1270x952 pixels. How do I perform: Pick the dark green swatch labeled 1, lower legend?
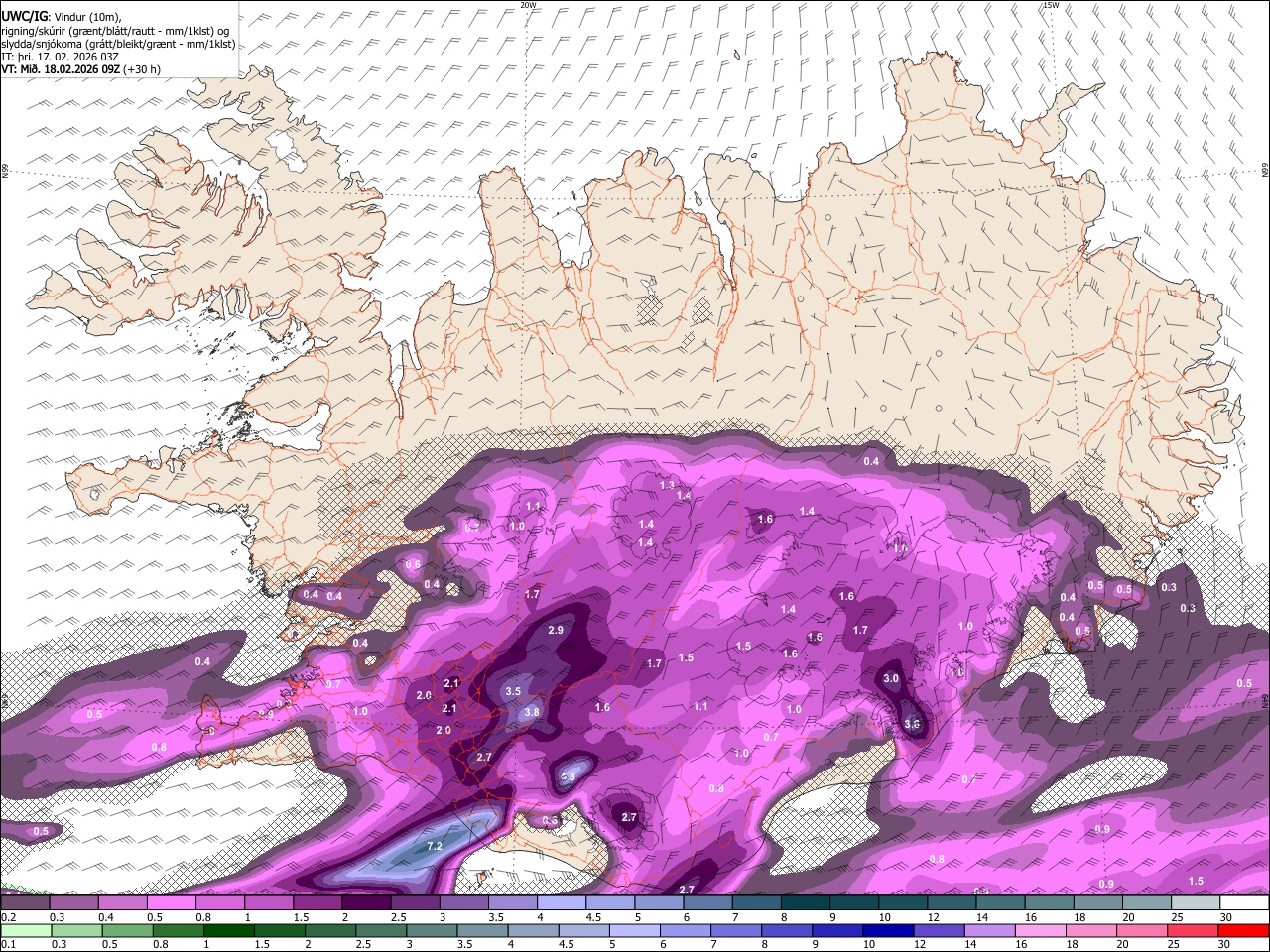(227, 930)
